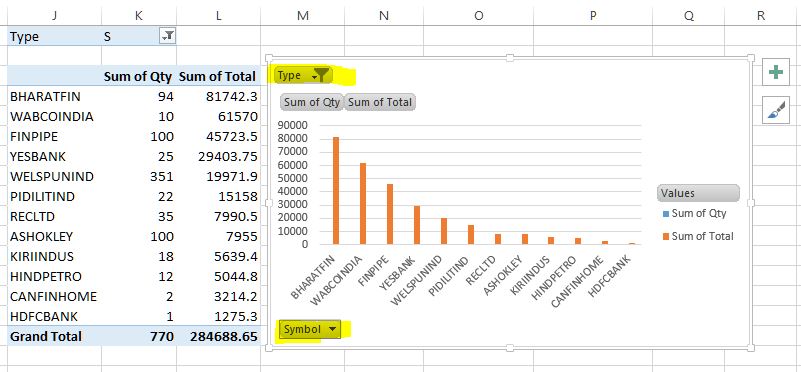The height and width of the screenshot is (372, 801).
Task: Select Sum of Total legend entry
Action: tap(697, 236)
